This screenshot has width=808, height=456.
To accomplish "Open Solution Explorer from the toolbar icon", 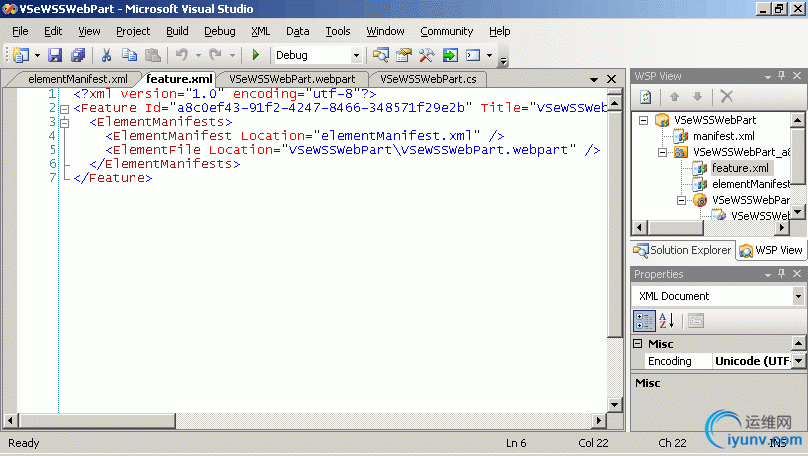I will [381, 55].
